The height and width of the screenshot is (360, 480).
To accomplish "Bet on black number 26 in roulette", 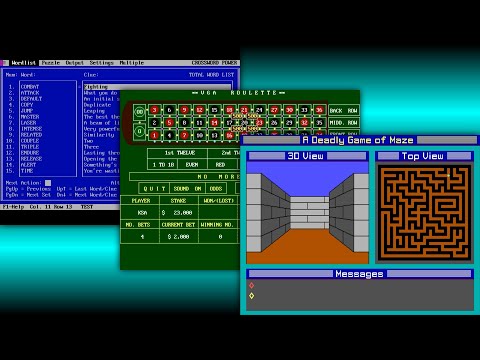I will tap(274, 123).
